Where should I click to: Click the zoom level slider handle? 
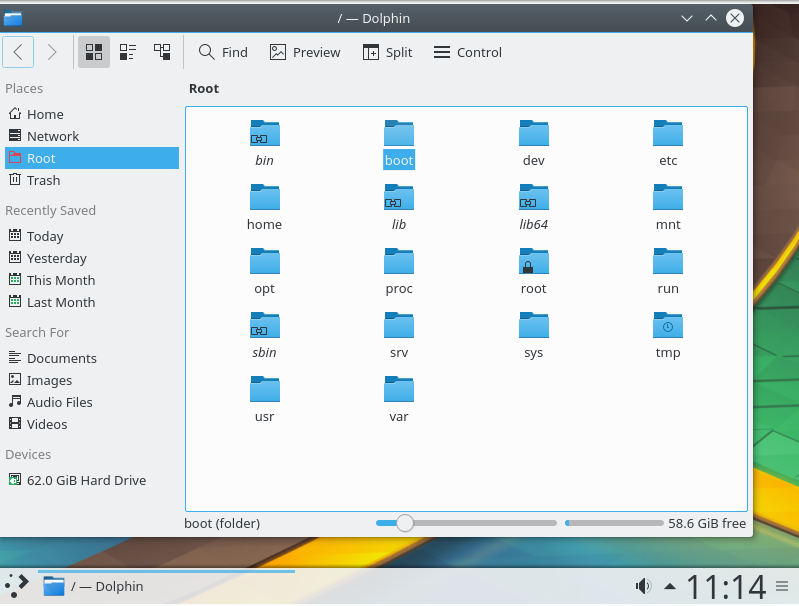tap(404, 523)
